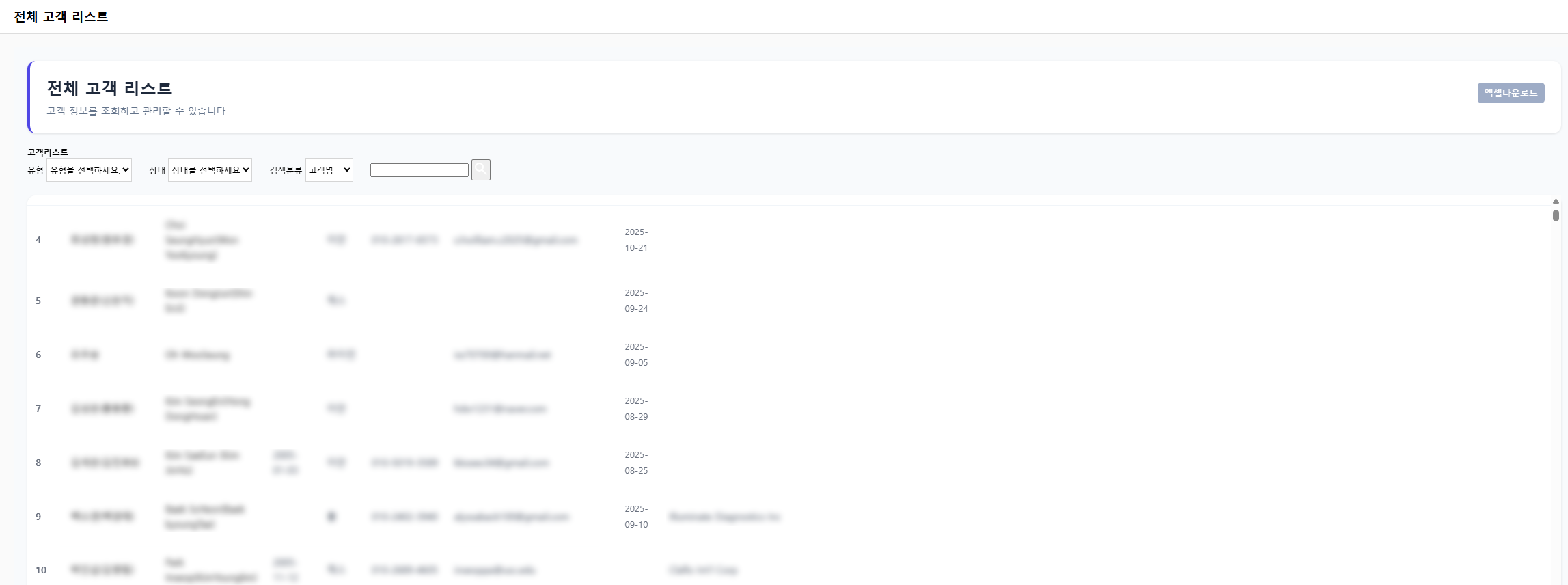
Task: Click the table scrollbar up arrow
Action: (1556, 202)
